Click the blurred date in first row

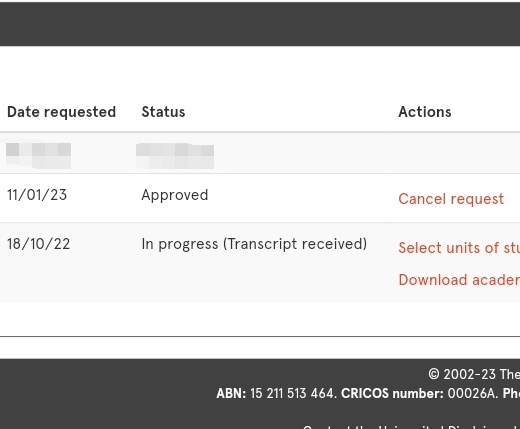(38, 156)
